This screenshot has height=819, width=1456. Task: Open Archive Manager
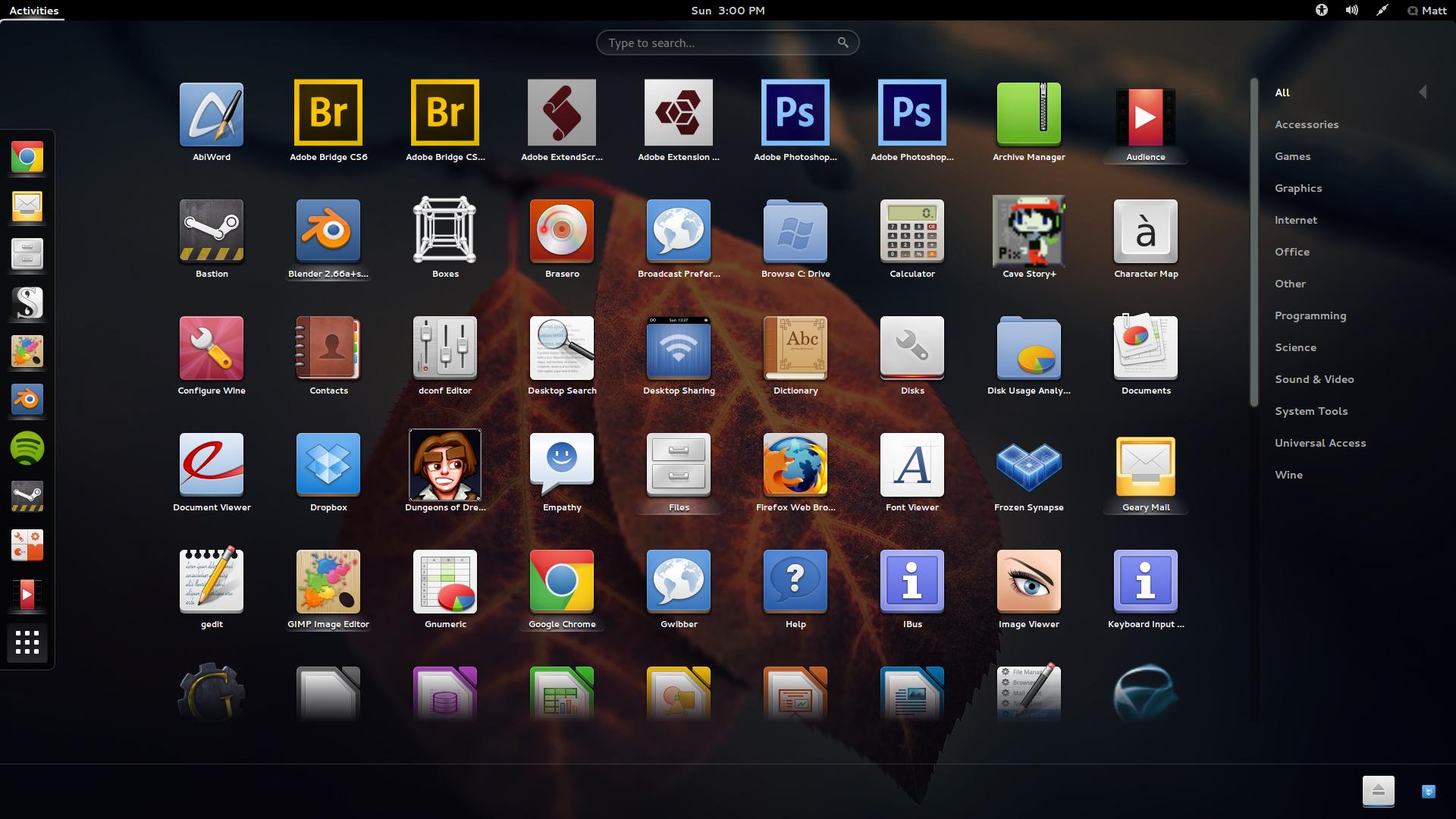[1029, 114]
